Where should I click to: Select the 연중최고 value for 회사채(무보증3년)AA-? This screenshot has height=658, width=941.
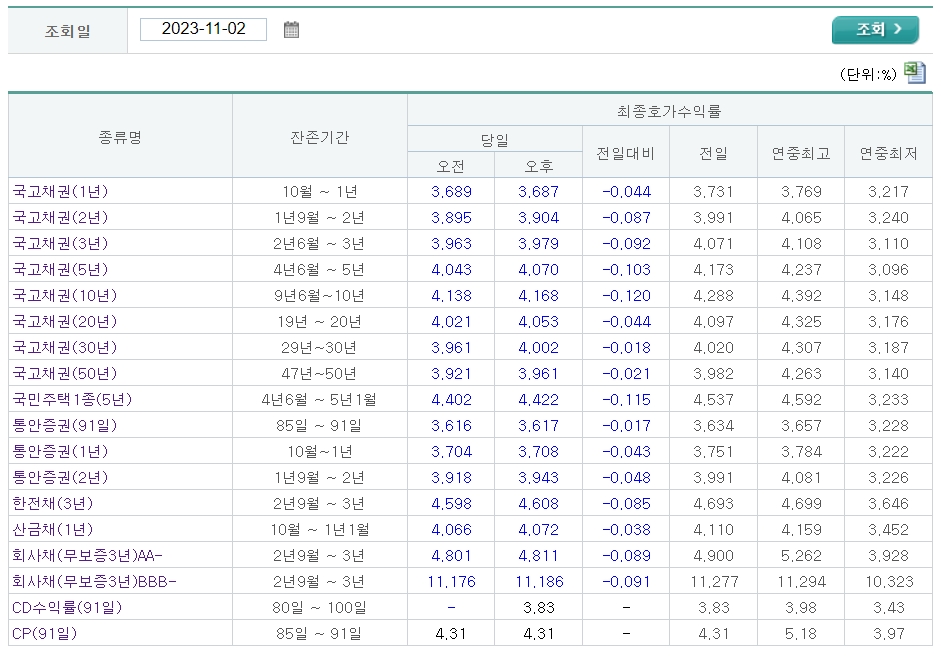800,555
